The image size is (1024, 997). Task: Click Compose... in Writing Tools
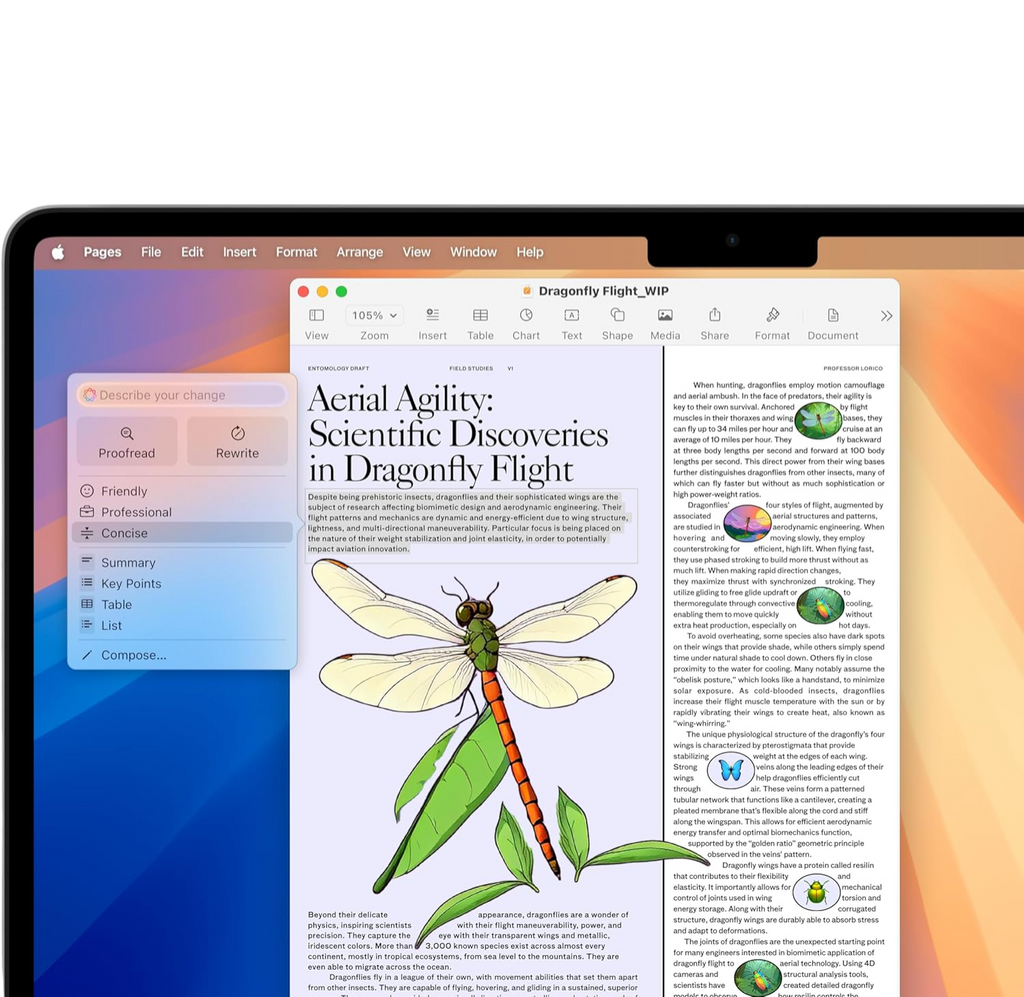(x=182, y=655)
